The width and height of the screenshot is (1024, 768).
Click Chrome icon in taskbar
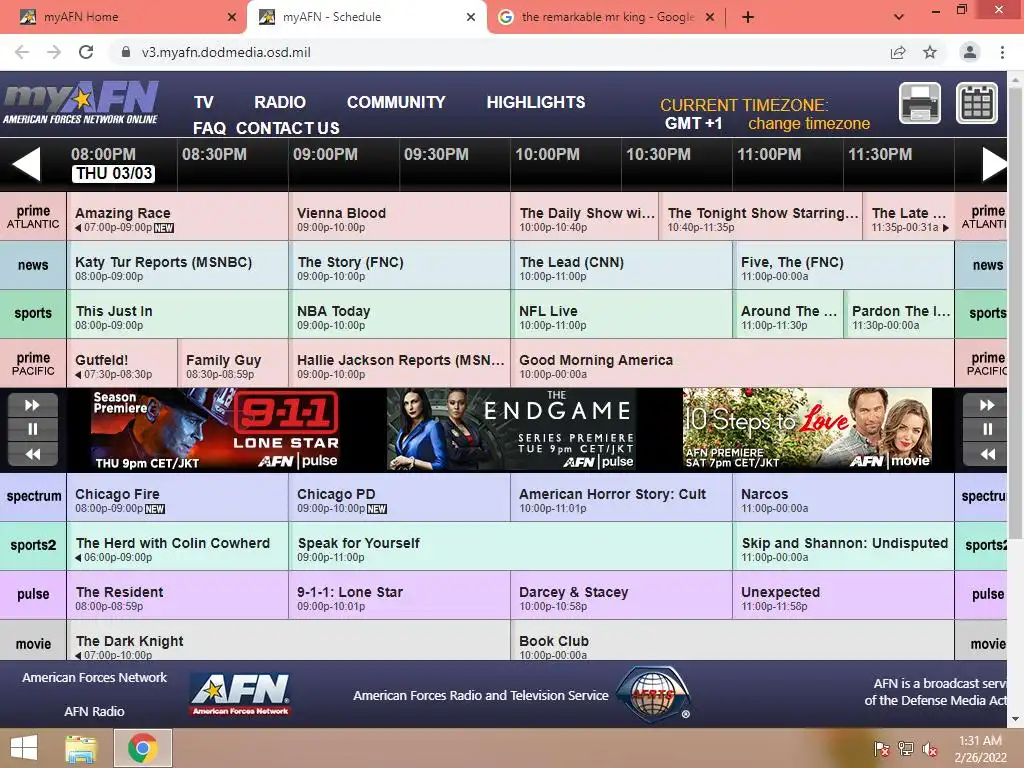point(143,748)
